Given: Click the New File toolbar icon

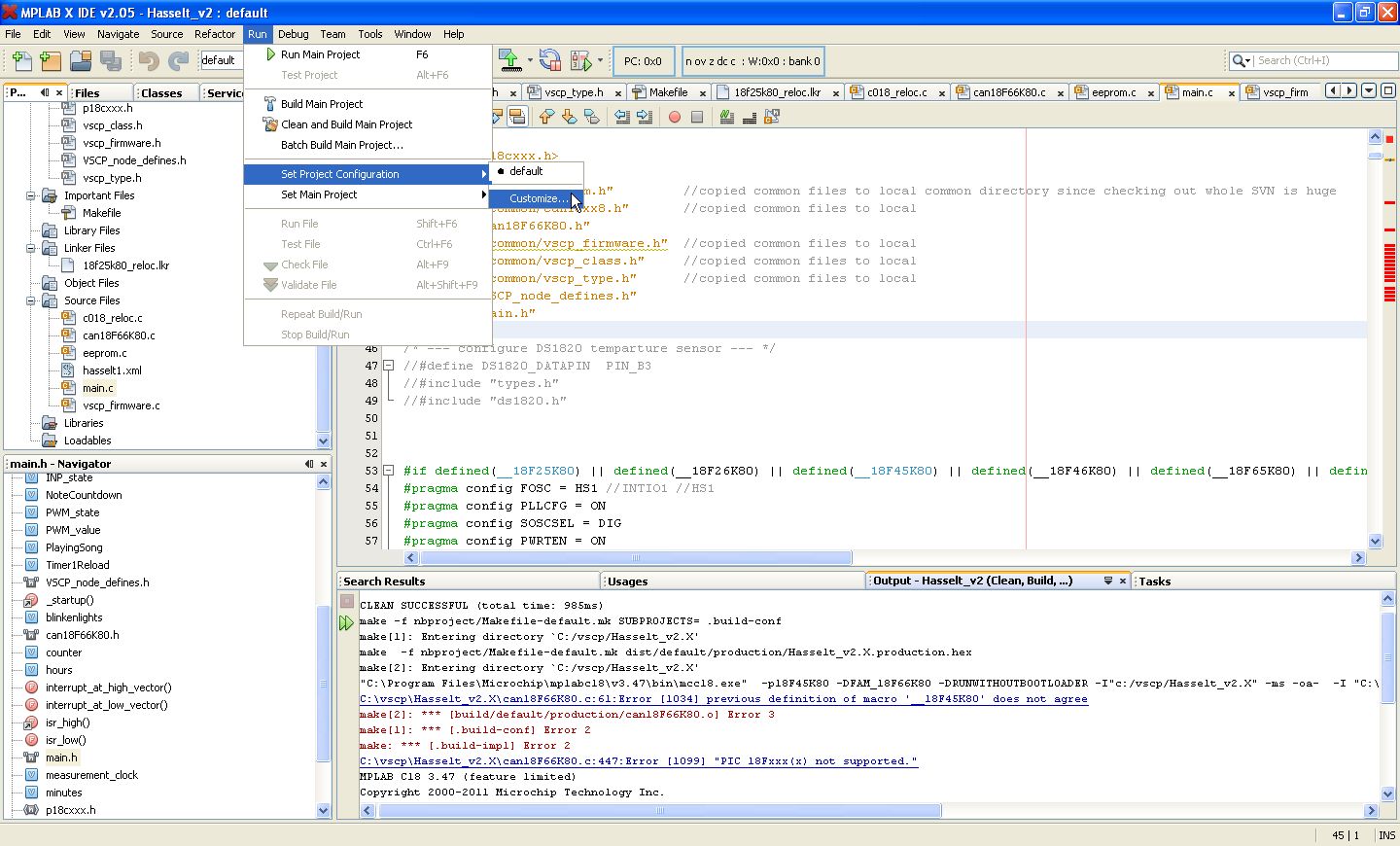Looking at the screenshot, I should pos(21,61).
